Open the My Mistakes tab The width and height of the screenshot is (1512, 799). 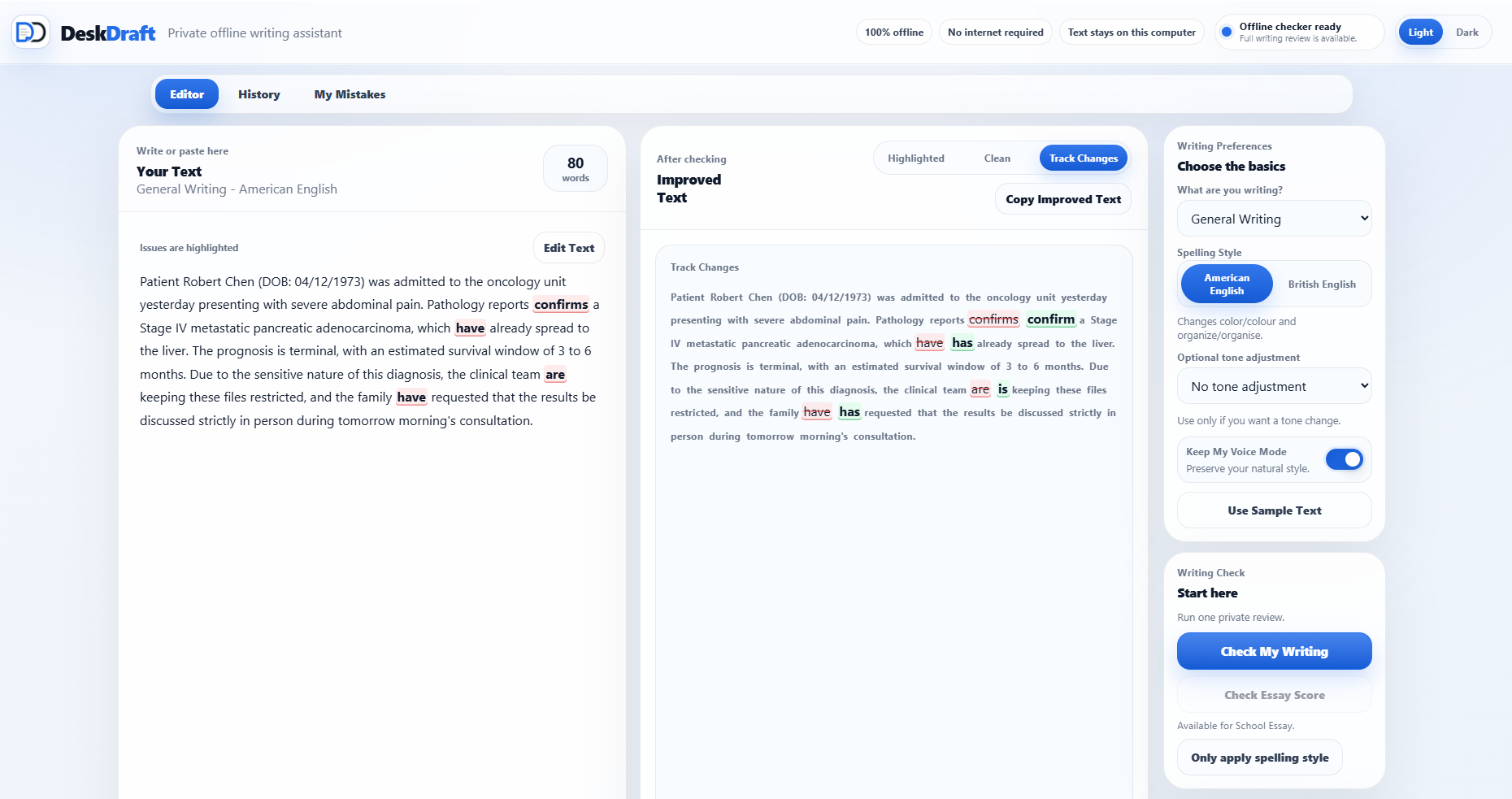350,94
